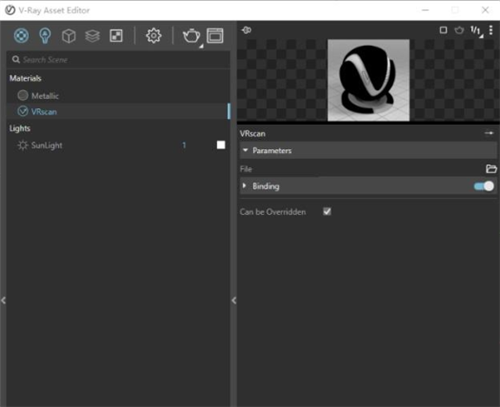Click the SunLight sun icon
Image resolution: width=500 pixels, height=407 pixels.
[x=23, y=145]
